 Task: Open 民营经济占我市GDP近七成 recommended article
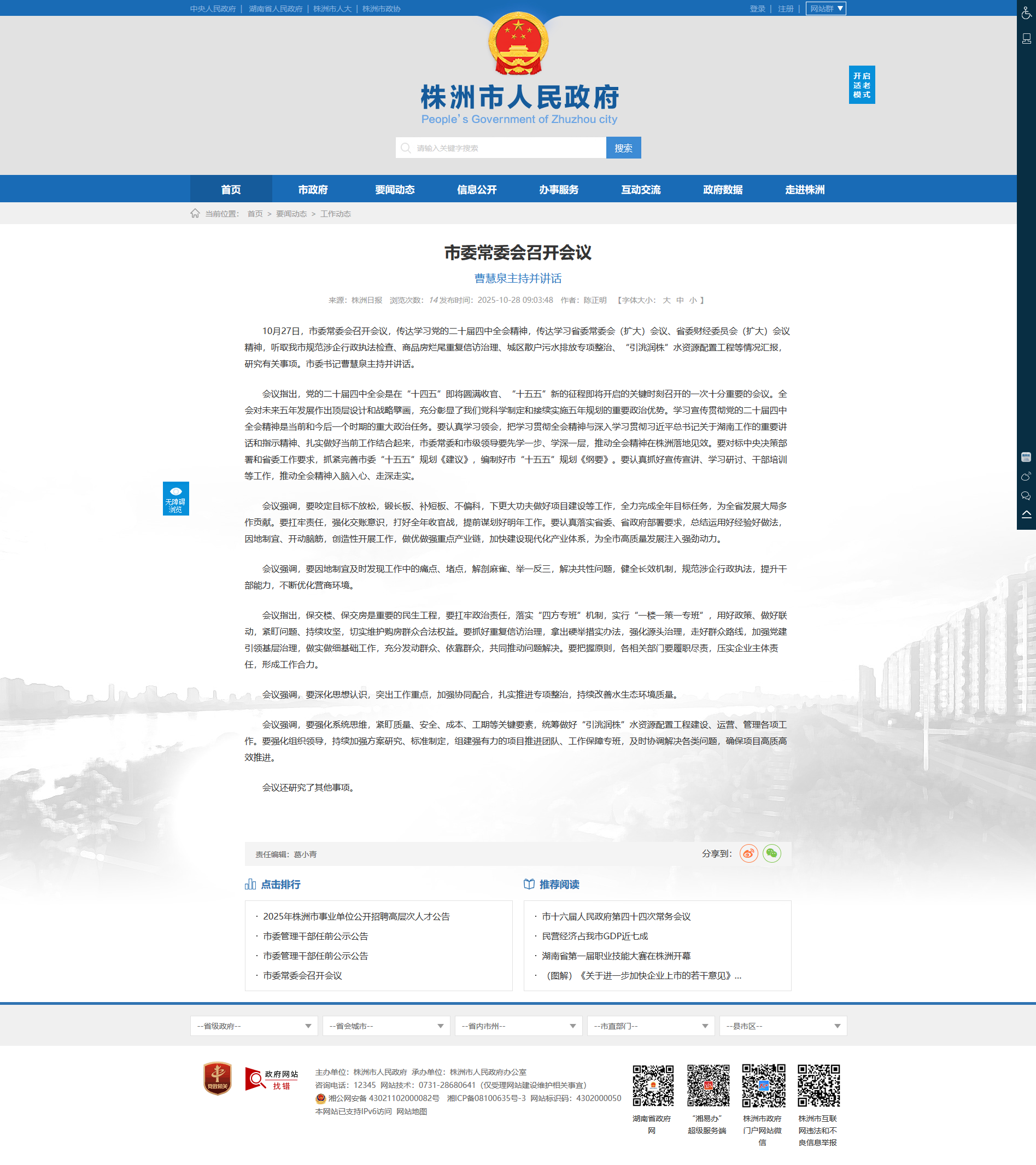594,936
